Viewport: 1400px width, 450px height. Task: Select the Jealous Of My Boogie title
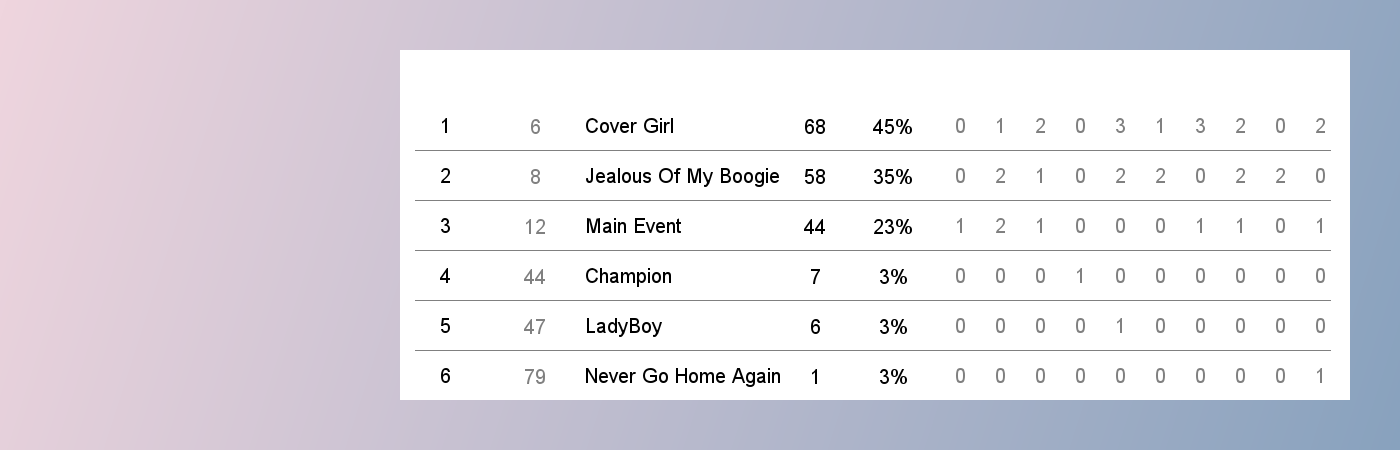tap(682, 176)
